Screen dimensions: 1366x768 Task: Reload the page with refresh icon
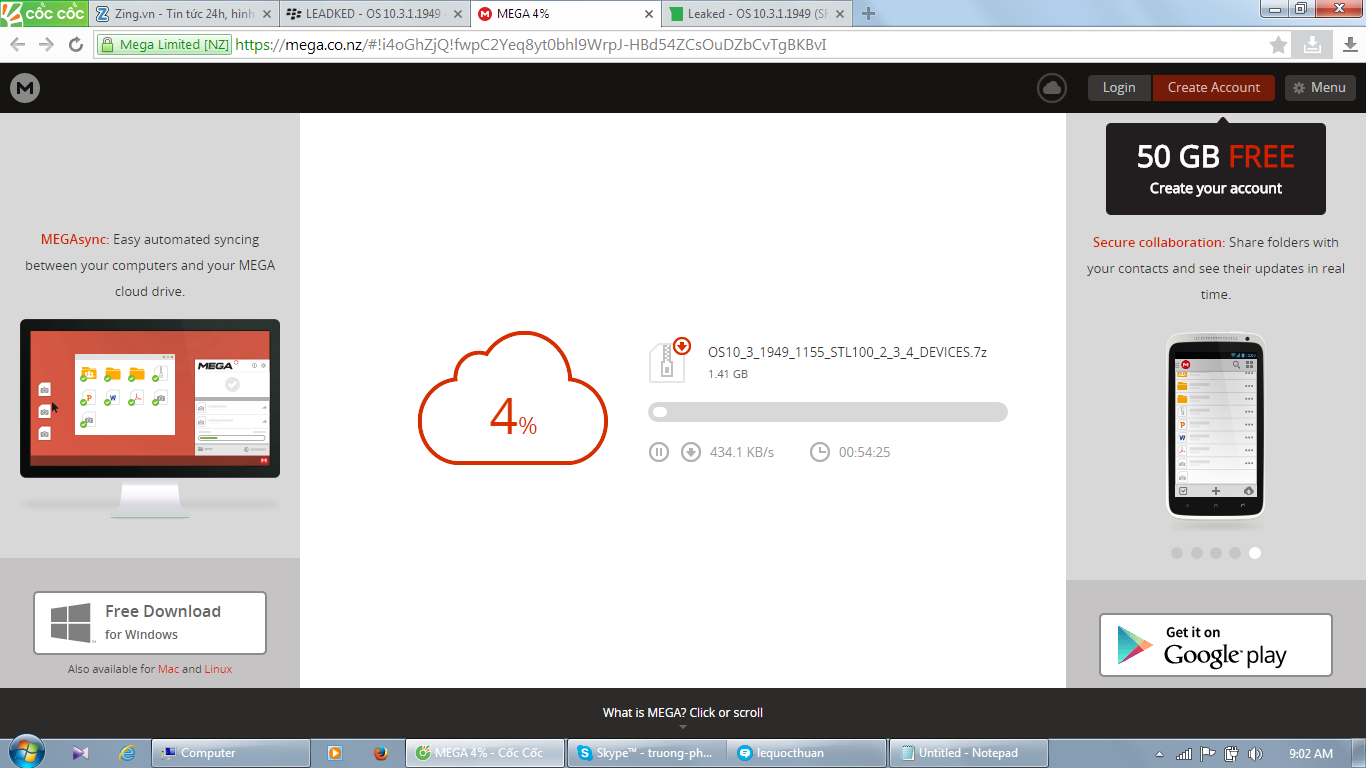click(x=75, y=45)
